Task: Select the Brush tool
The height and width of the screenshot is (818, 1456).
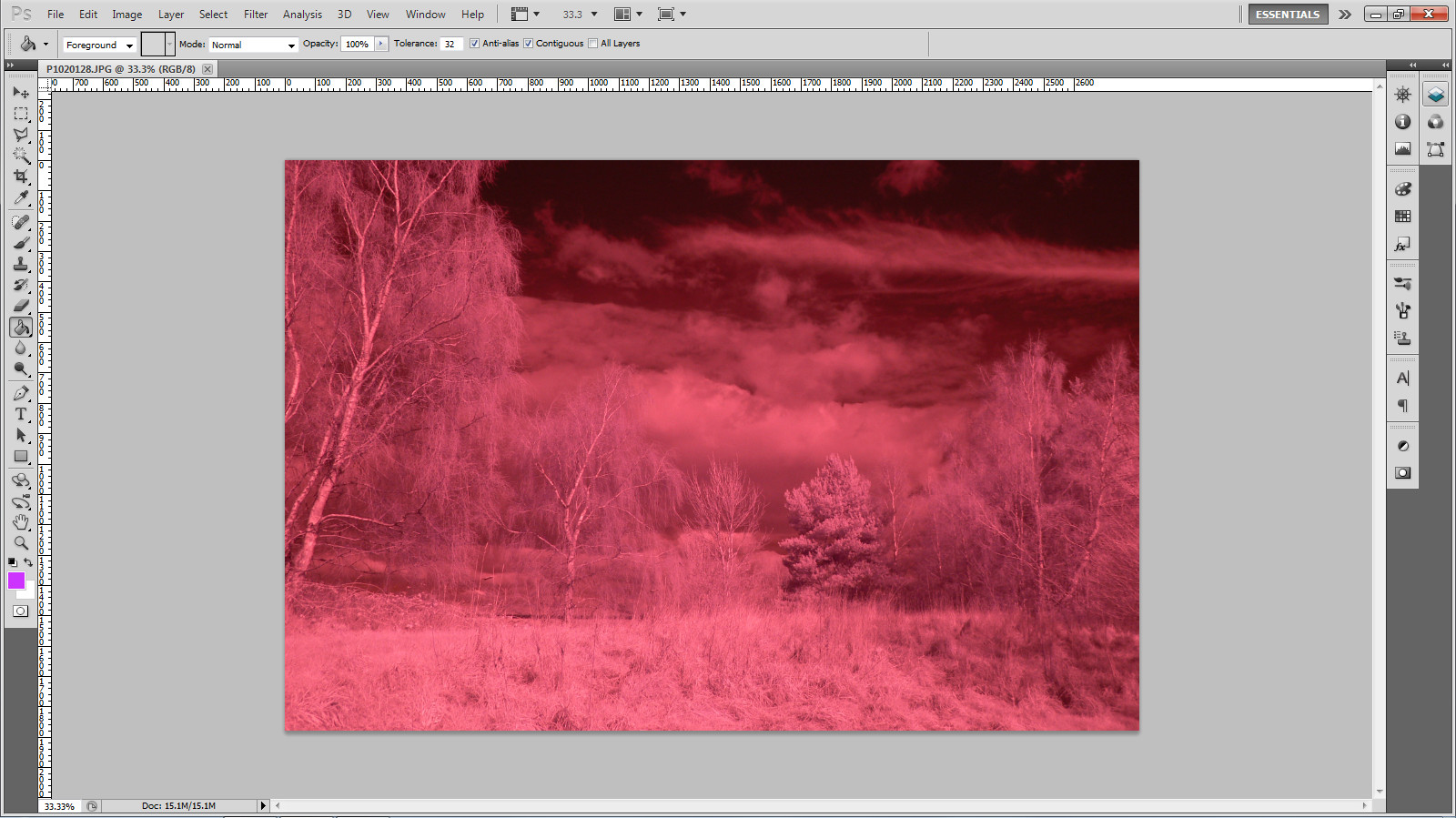Action: 21,243
